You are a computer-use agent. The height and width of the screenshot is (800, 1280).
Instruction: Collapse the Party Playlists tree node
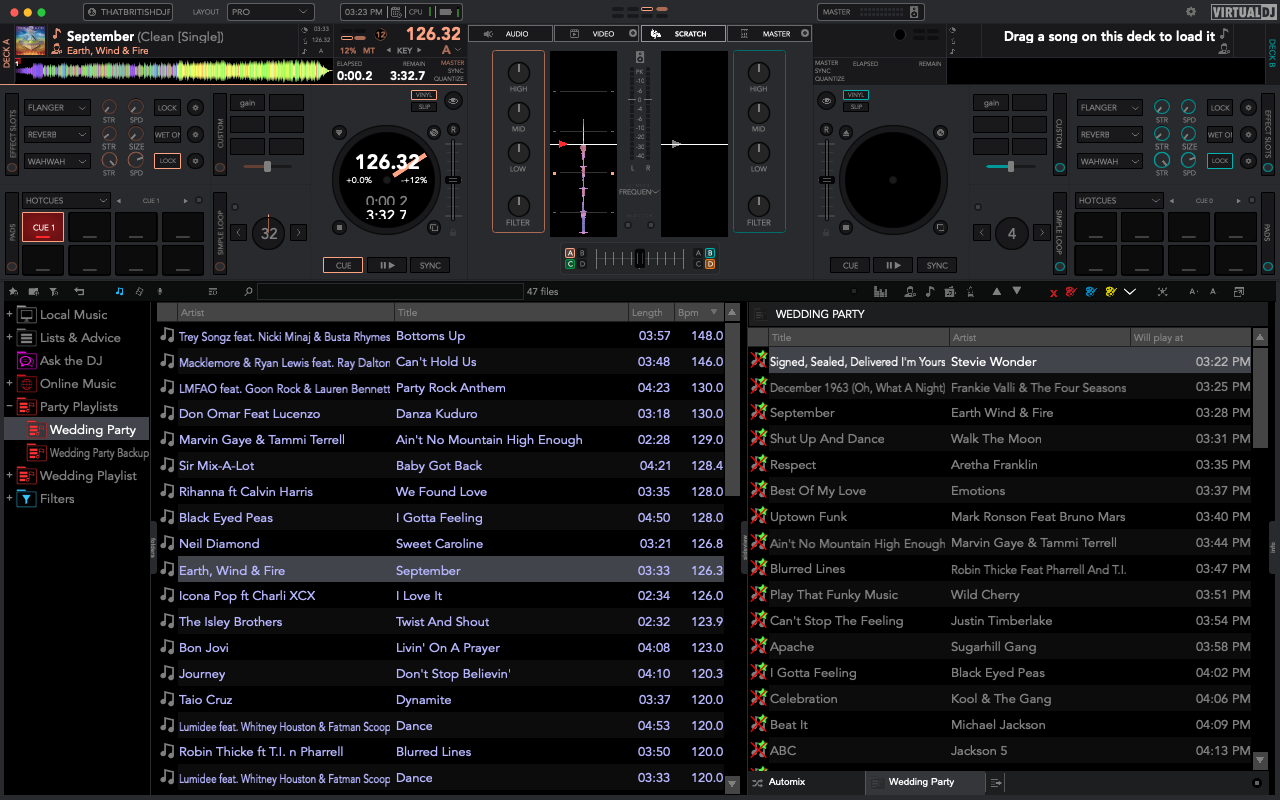click(x=9, y=407)
